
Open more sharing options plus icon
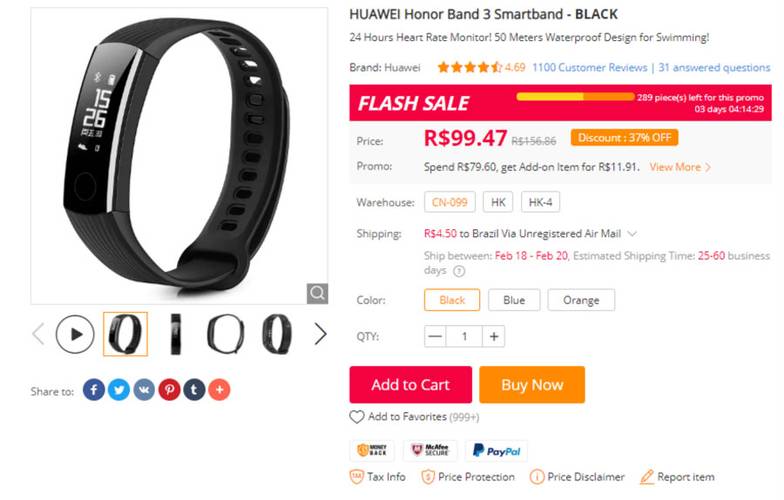click(x=219, y=390)
